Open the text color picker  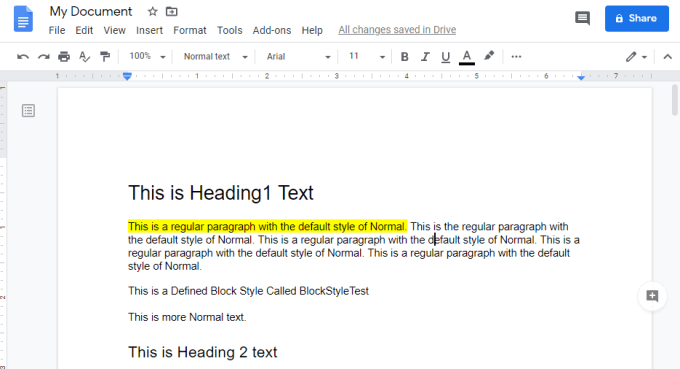pos(467,57)
